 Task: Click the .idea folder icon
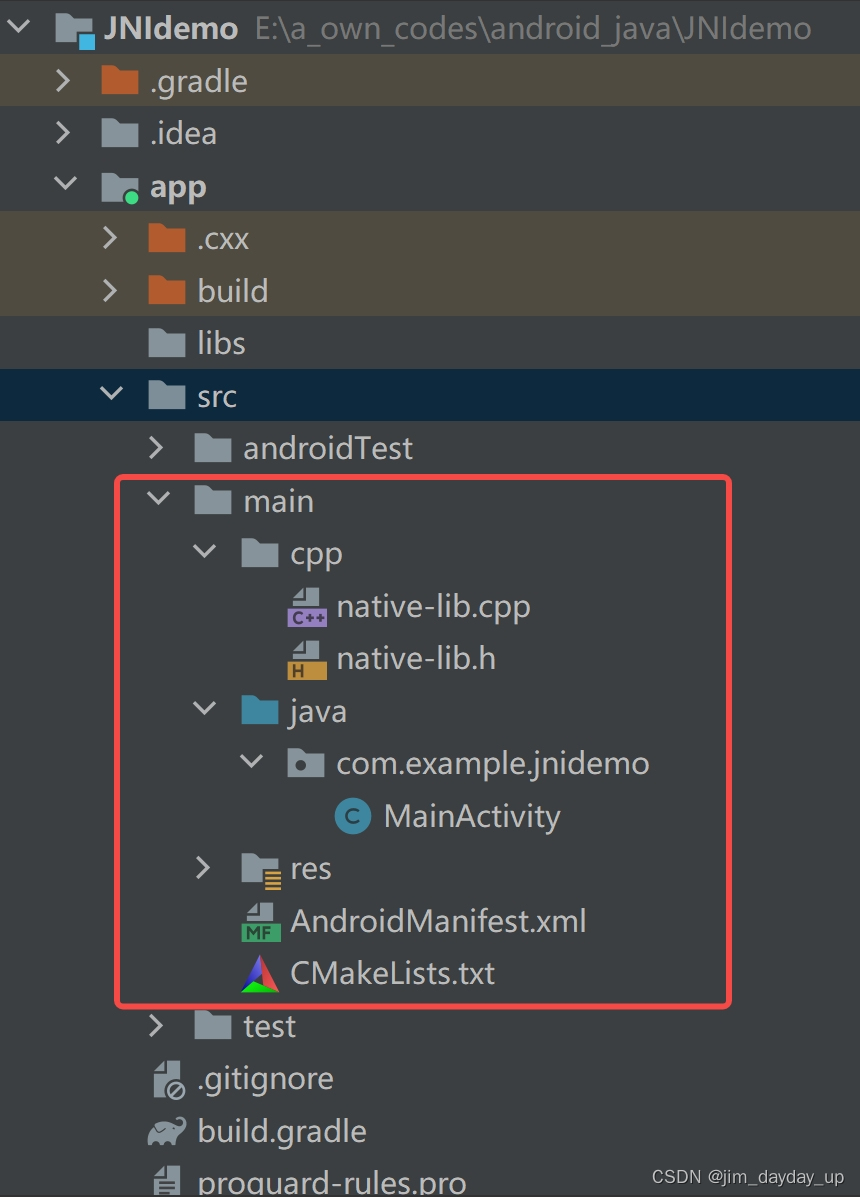(120, 133)
